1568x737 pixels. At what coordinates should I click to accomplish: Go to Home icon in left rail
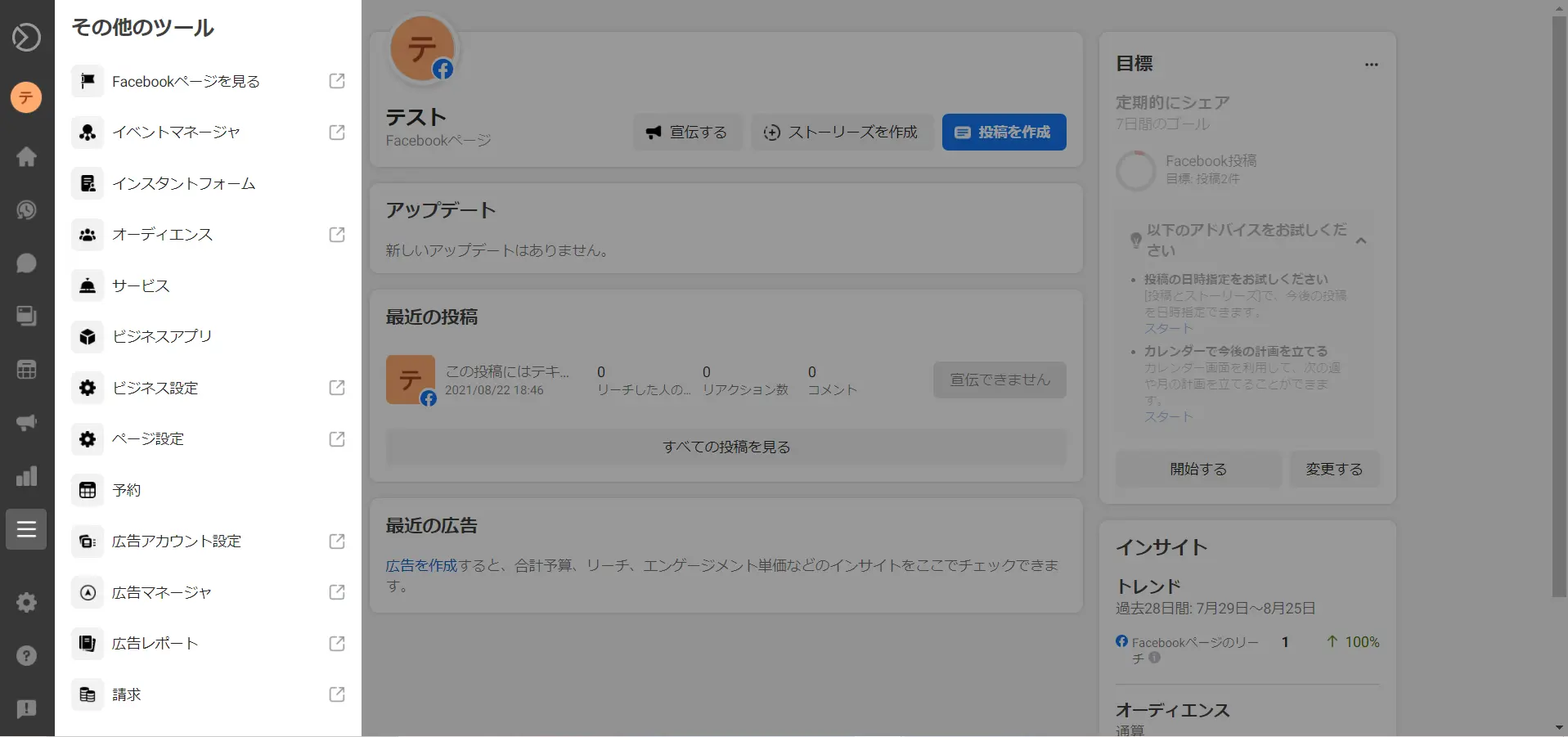pos(26,156)
